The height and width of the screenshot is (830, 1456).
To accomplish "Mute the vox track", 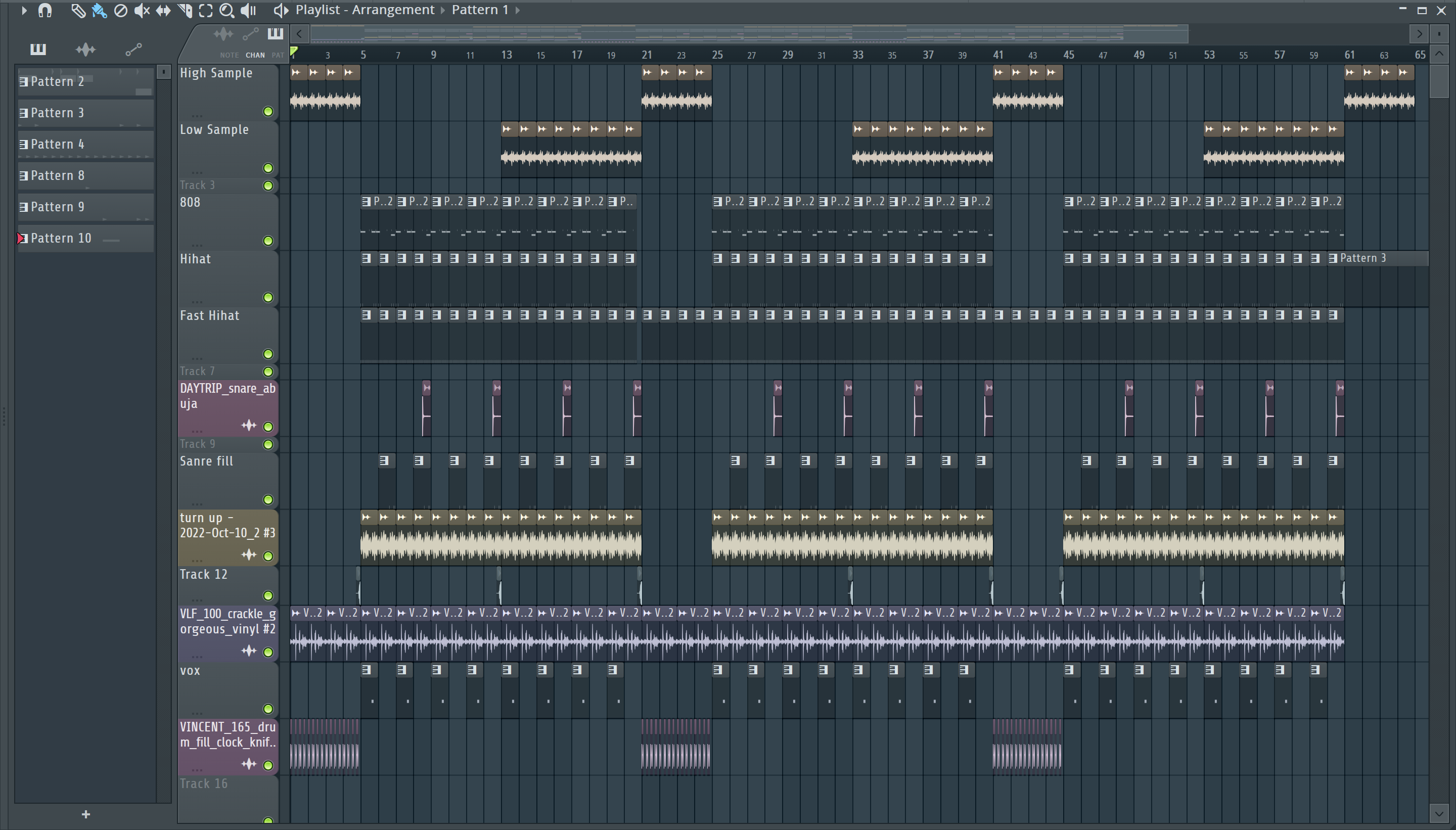I will [x=268, y=709].
